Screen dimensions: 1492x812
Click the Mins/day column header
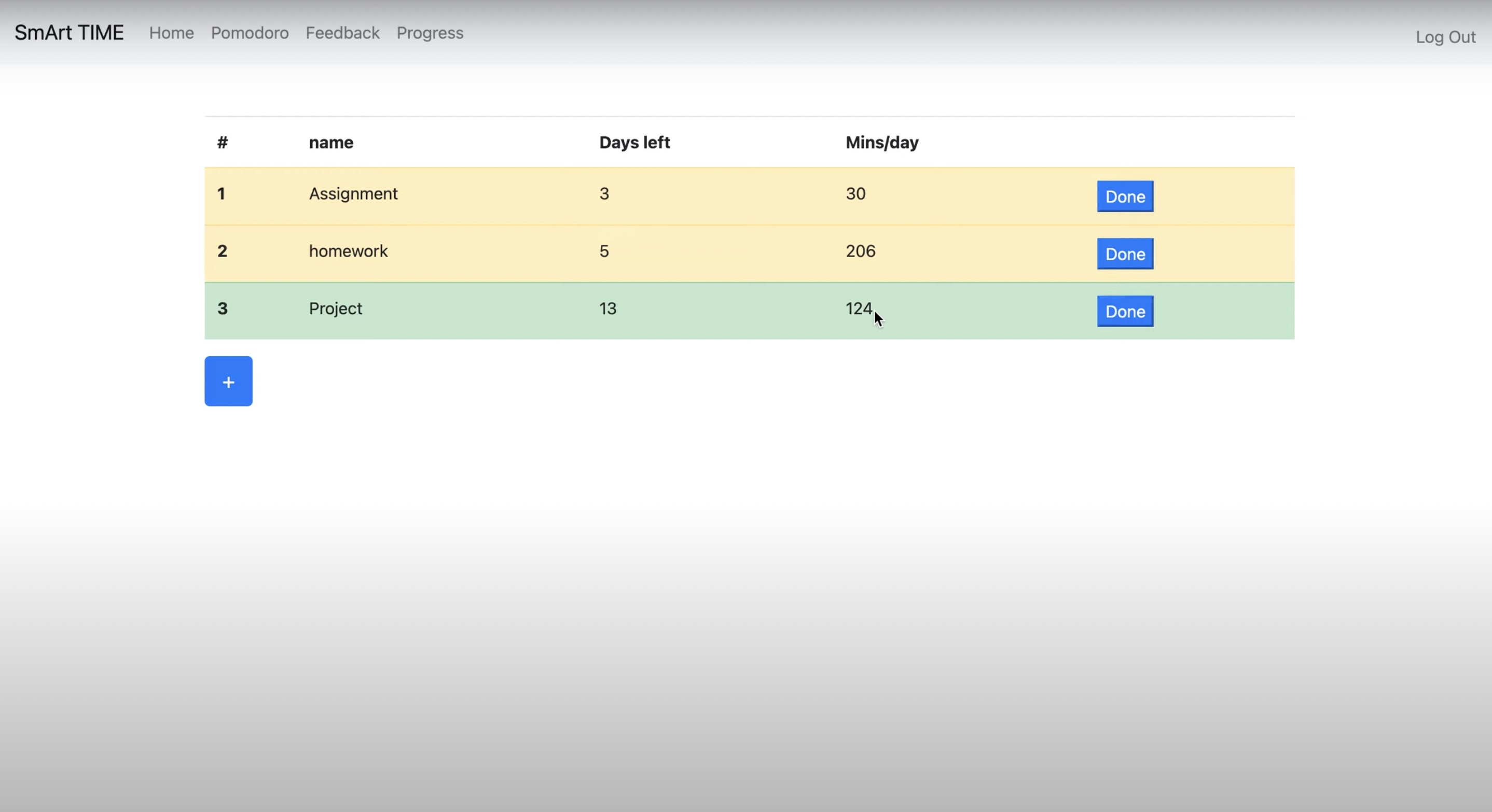click(881, 143)
